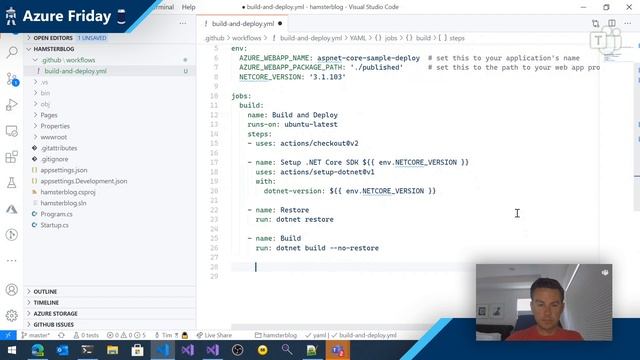Click the remote window indicator in status bar

[x=8, y=335]
